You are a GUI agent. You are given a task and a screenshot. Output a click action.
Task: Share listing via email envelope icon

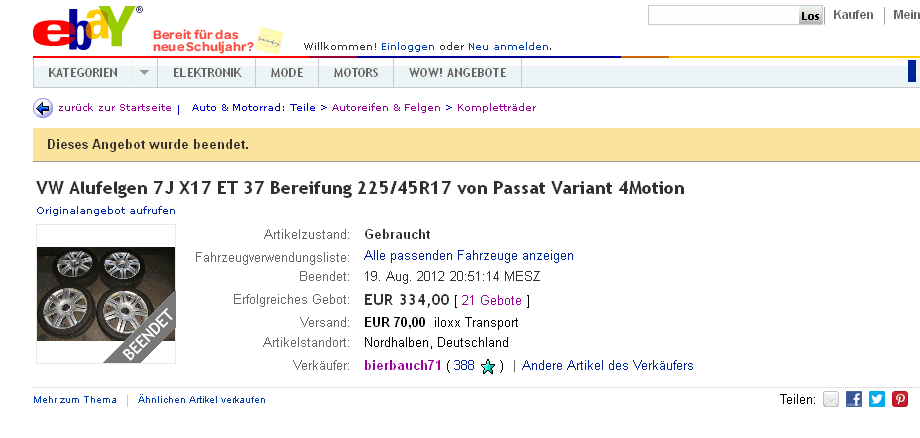(831, 399)
